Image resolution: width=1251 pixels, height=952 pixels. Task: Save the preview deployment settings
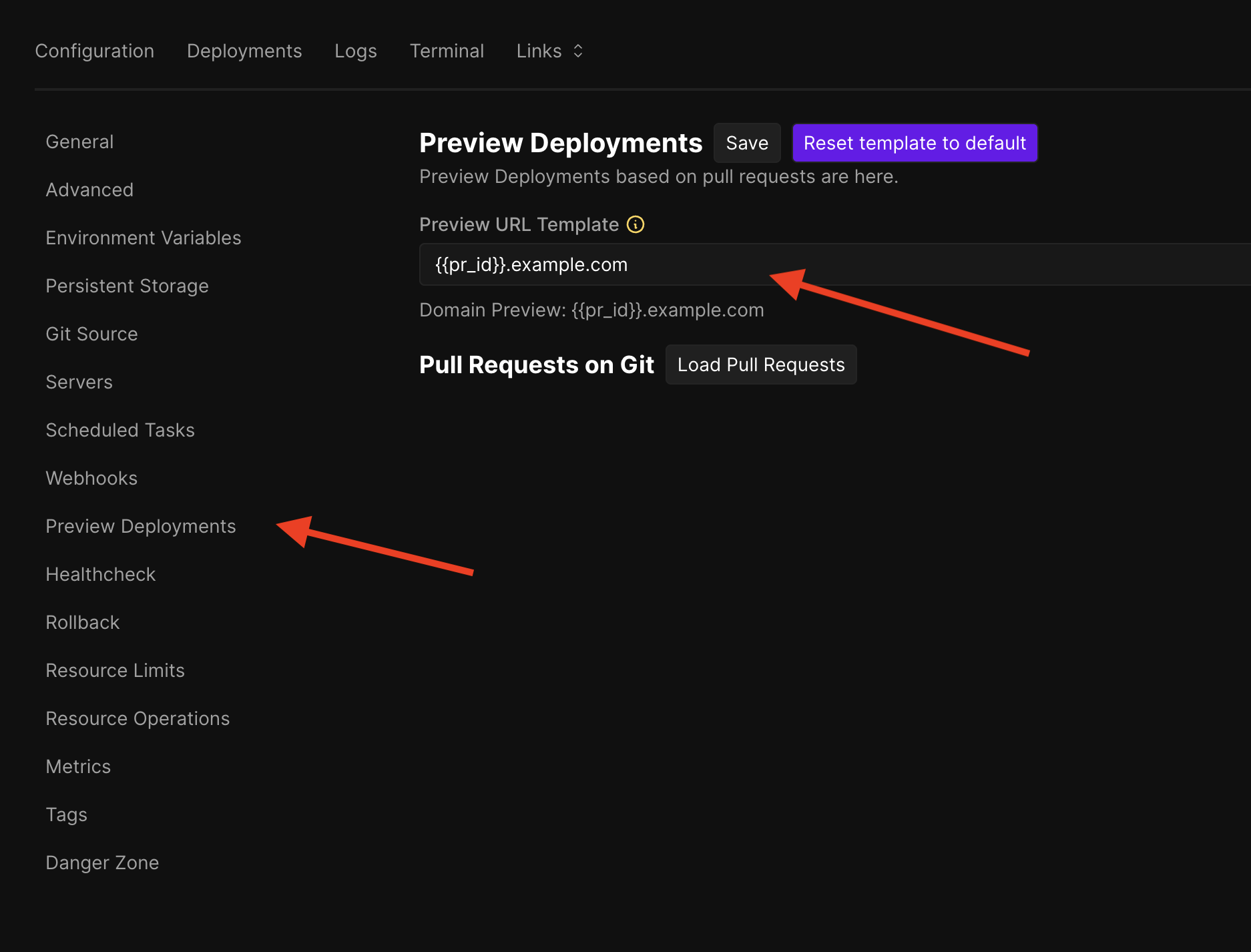tap(747, 143)
